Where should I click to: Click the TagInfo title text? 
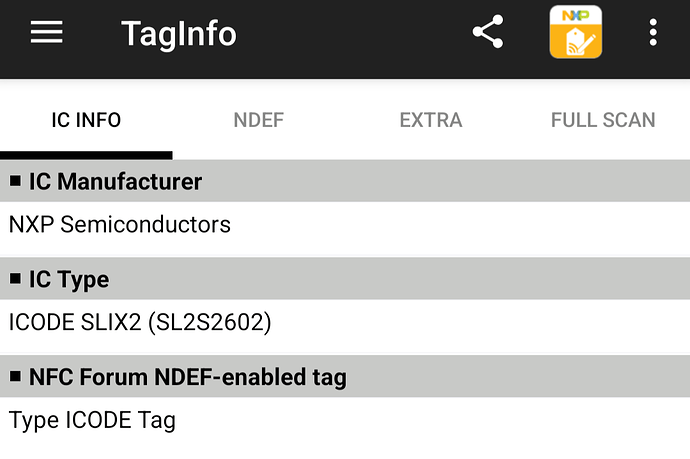point(179,34)
